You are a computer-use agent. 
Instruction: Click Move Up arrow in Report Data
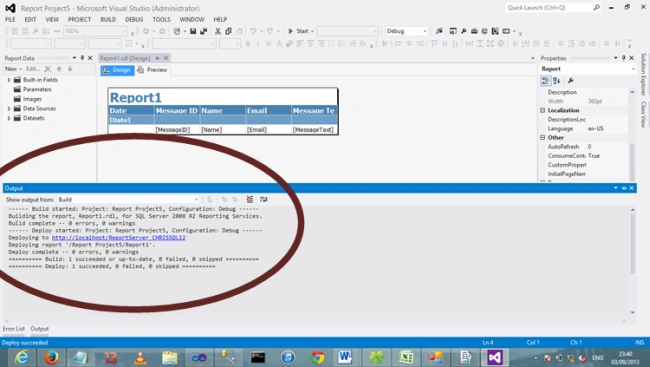point(59,69)
